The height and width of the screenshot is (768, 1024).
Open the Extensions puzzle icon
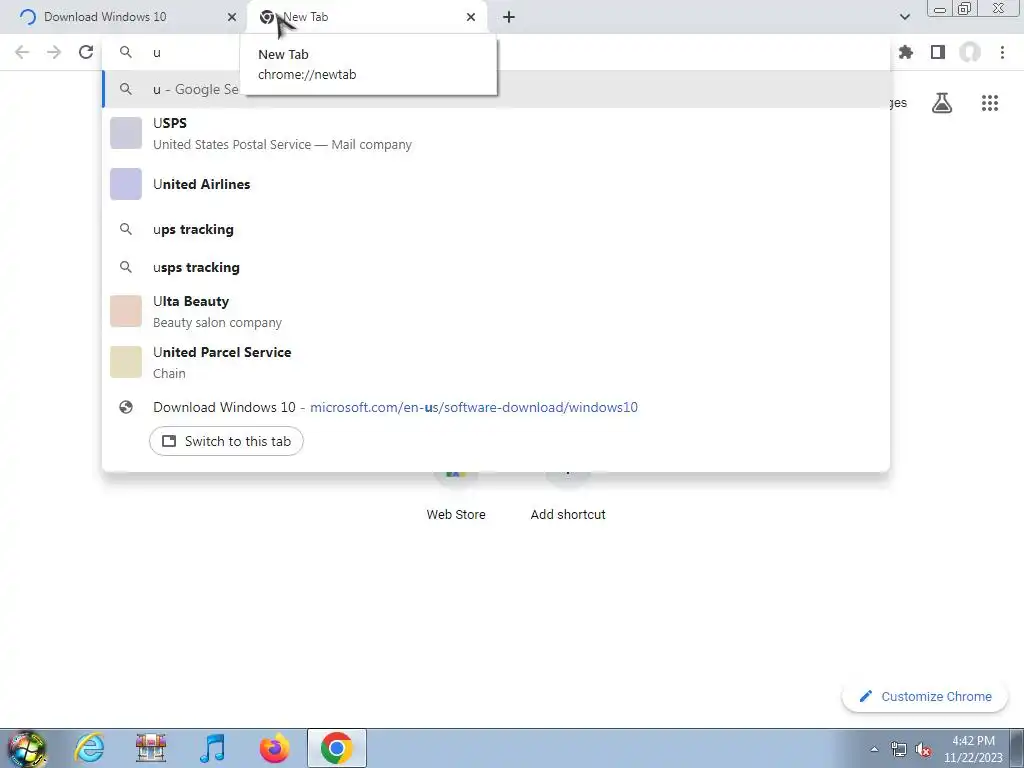(906, 52)
